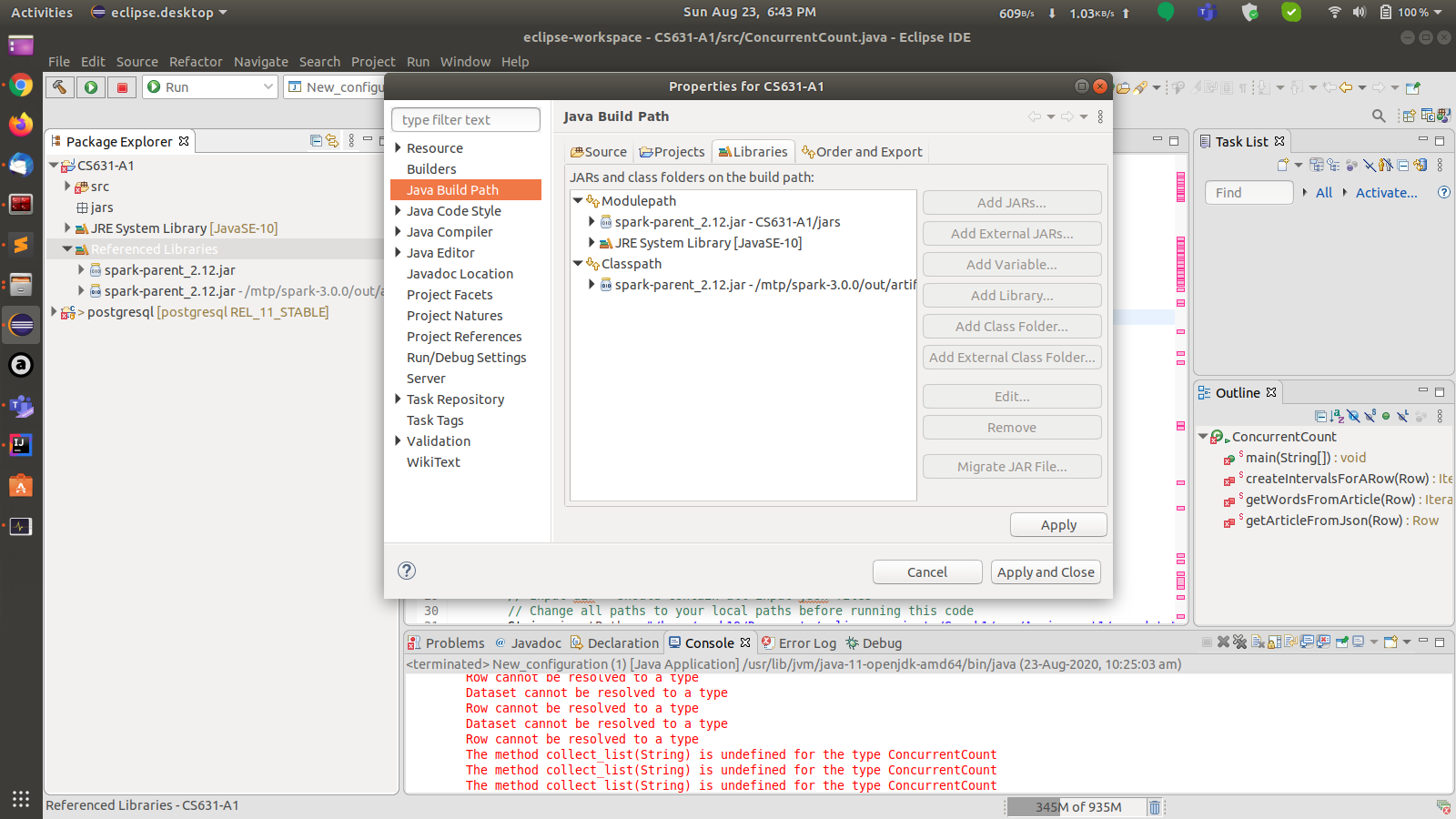Collapse Referenced Libraries node
Screen dimensions: 1456x819
[67, 248]
